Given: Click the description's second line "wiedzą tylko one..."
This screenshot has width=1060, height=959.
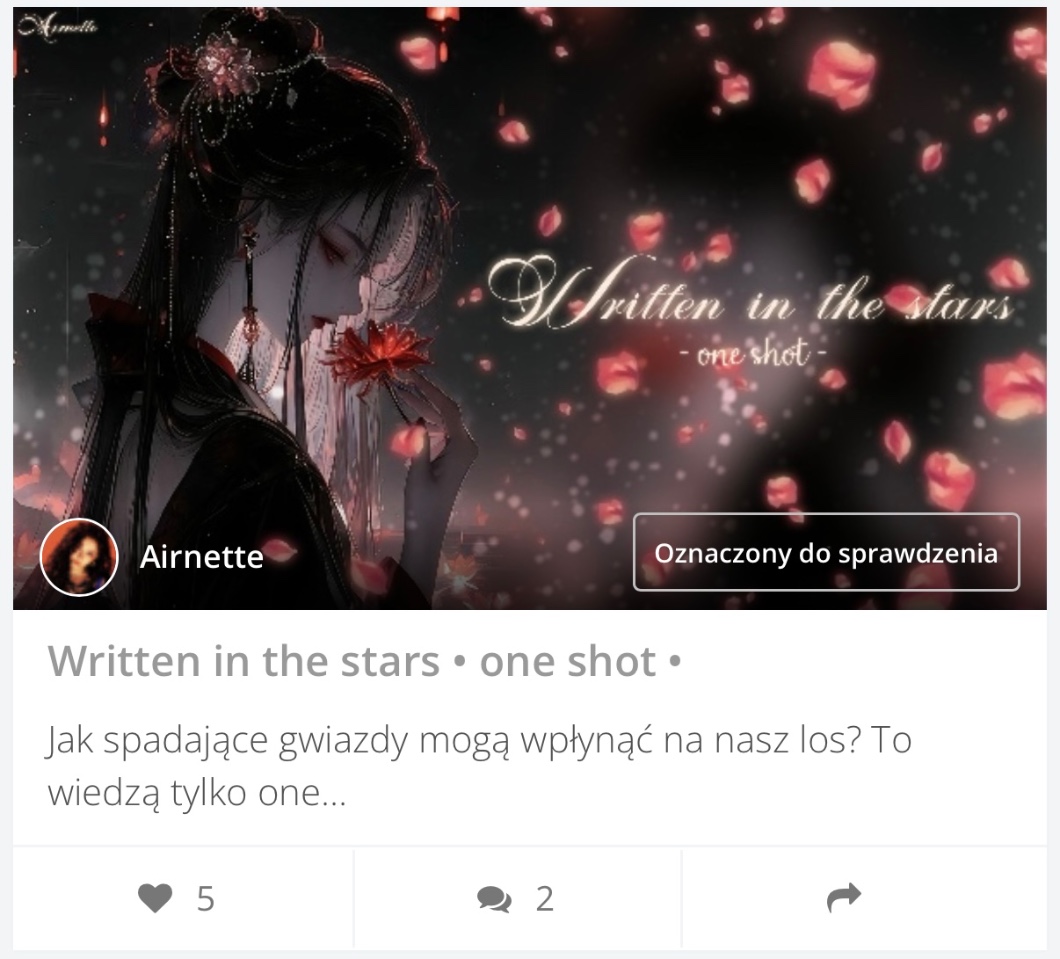Looking at the screenshot, I should pyautogui.click(x=197, y=793).
